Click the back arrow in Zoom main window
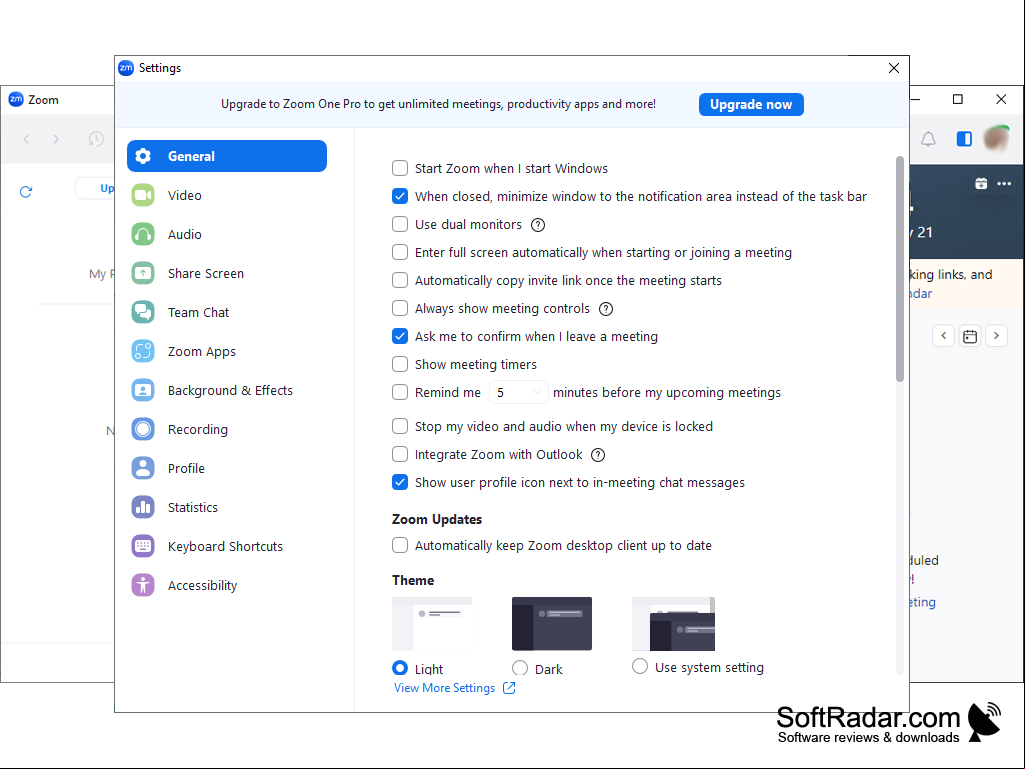 26,139
